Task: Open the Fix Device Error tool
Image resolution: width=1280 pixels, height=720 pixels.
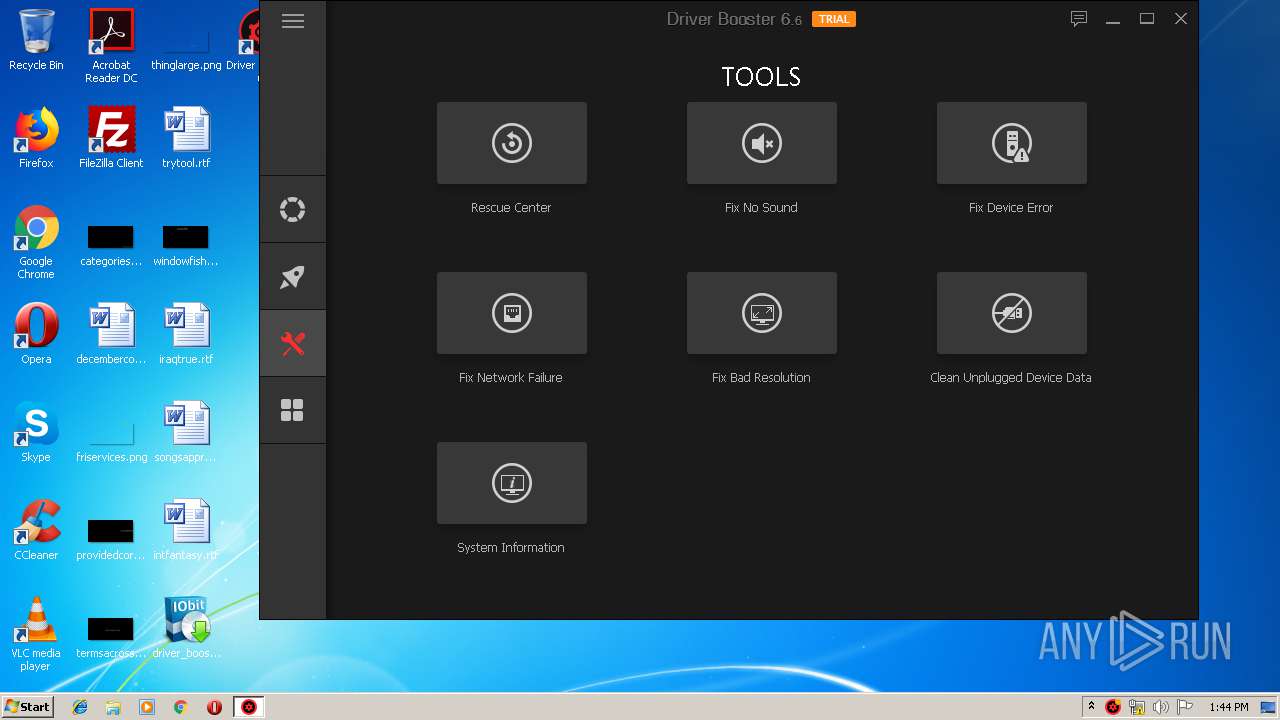Action: (1011, 143)
